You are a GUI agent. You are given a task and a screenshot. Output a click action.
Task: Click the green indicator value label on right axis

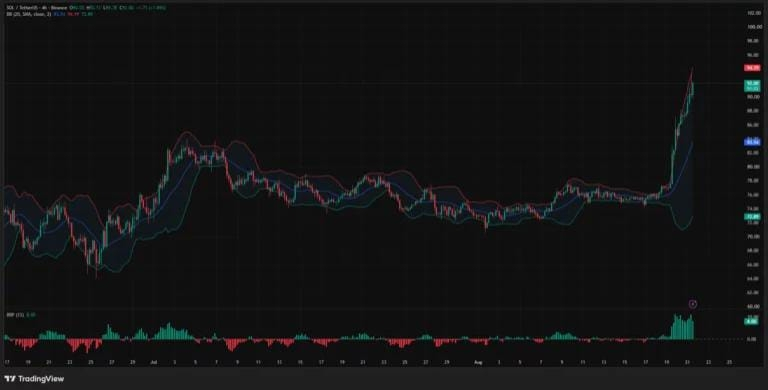[751, 321]
